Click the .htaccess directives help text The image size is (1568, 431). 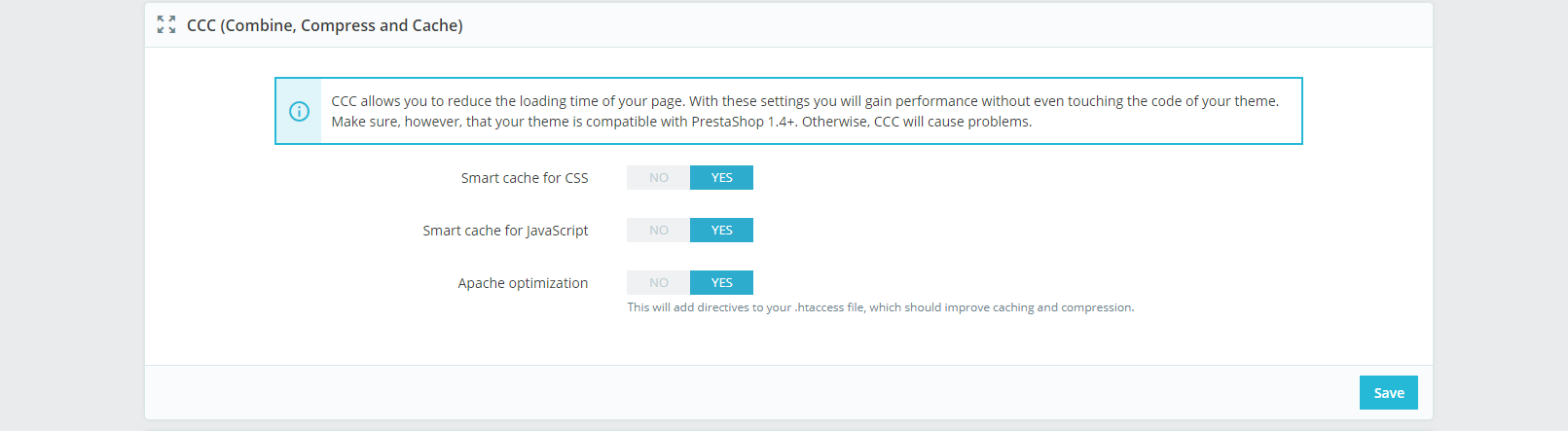pyautogui.click(x=881, y=307)
